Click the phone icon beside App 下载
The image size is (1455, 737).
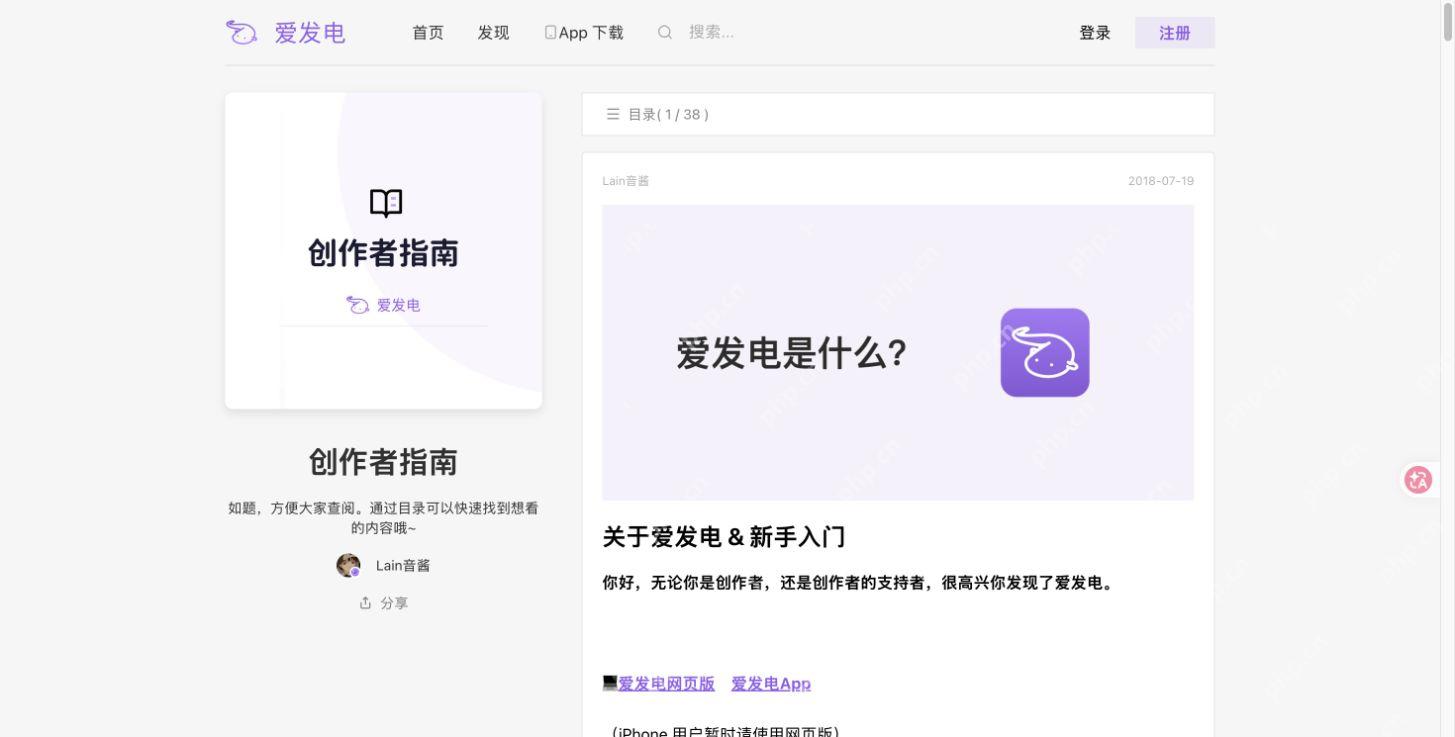pyautogui.click(x=550, y=33)
